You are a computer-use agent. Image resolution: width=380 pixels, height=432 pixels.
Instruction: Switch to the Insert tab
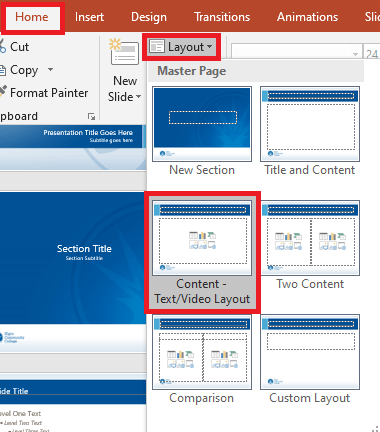pyautogui.click(x=89, y=17)
